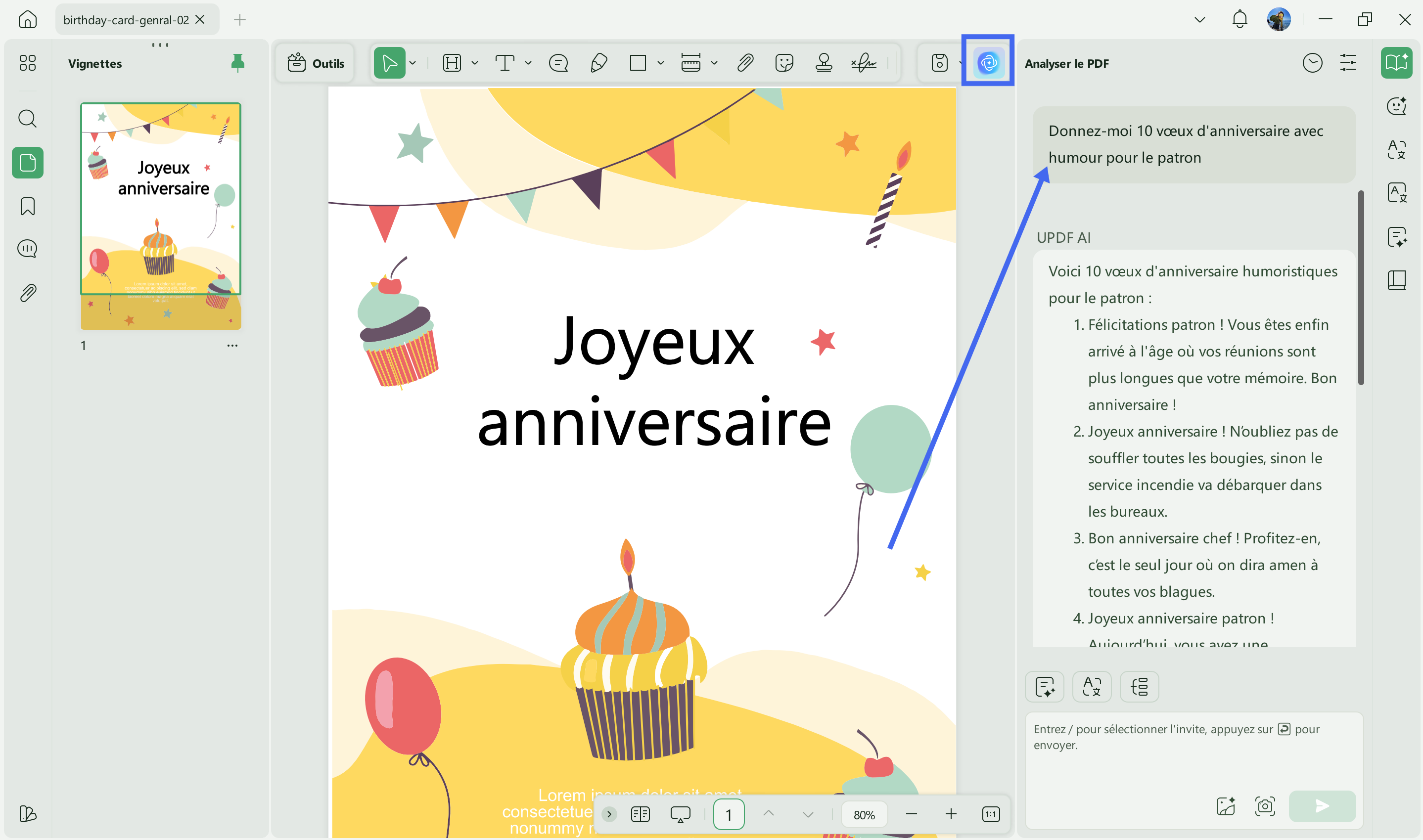This screenshot has height=840, width=1423.
Task: Expand the text tool dropdown arrow
Action: [528, 63]
